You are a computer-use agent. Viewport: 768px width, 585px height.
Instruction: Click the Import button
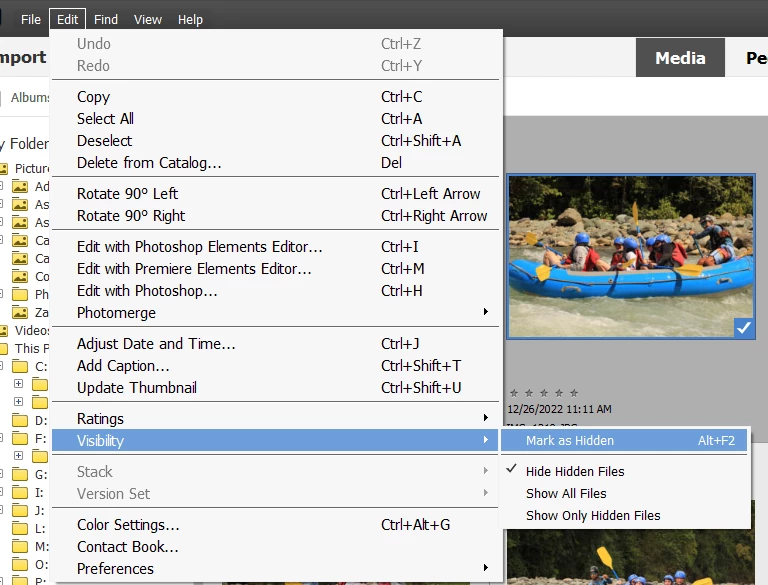point(23,57)
